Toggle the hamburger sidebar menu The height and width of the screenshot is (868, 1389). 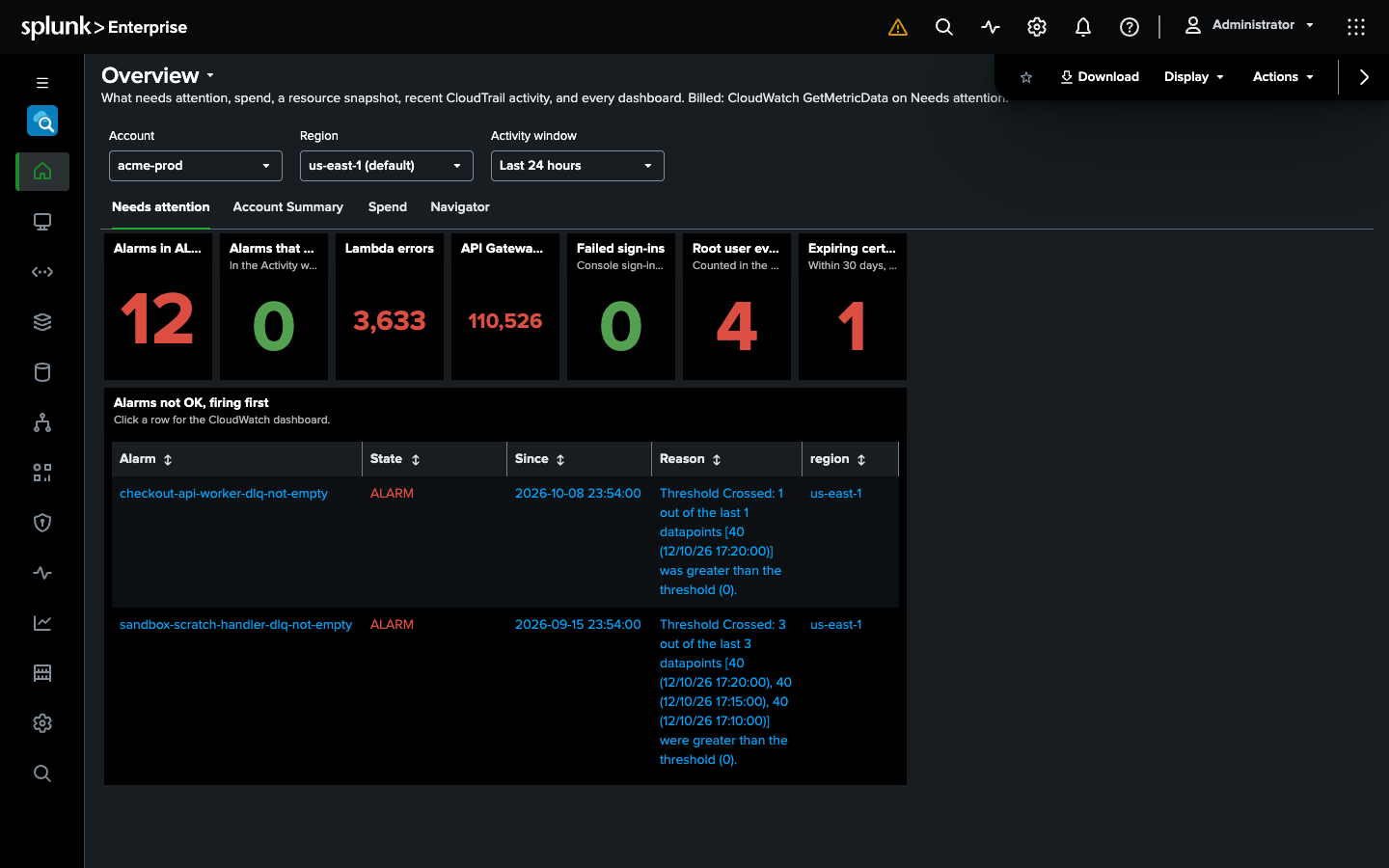click(42, 83)
